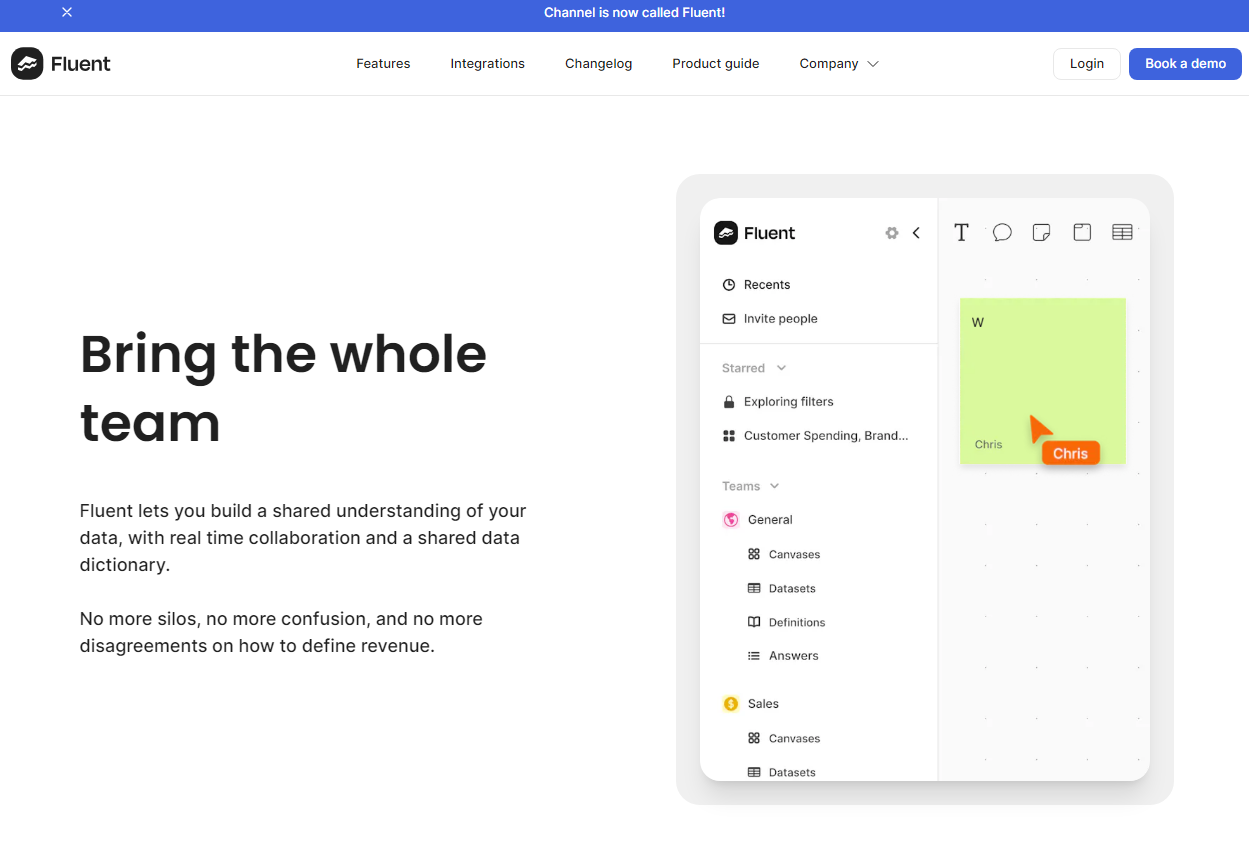The image size is (1249, 847).
Task: Open Canvases under General
Action: (x=794, y=554)
